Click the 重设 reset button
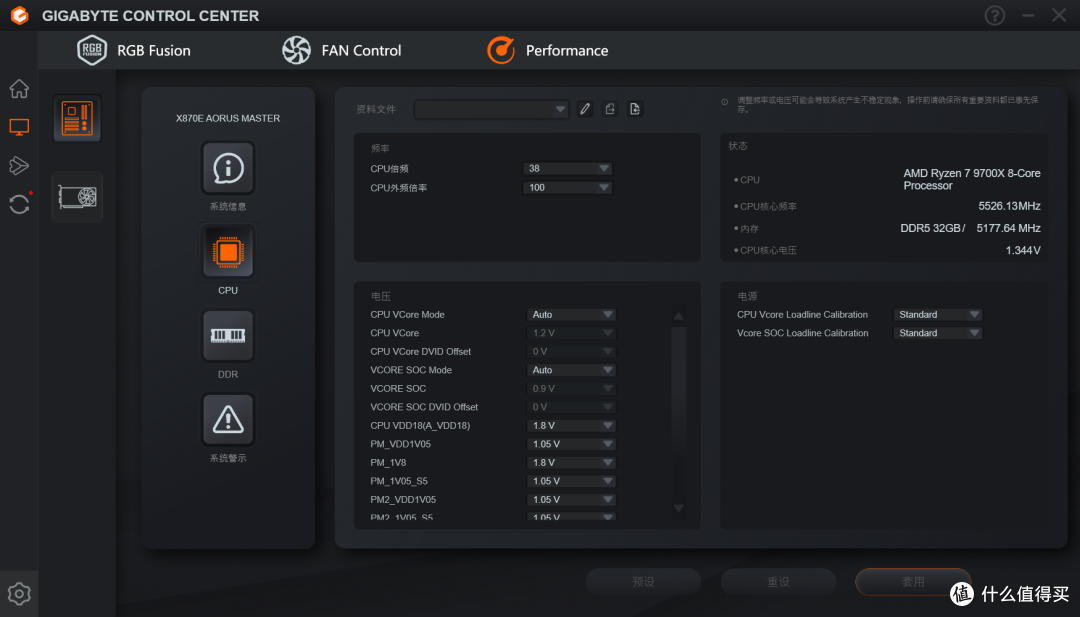1080x617 pixels. click(x=778, y=582)
